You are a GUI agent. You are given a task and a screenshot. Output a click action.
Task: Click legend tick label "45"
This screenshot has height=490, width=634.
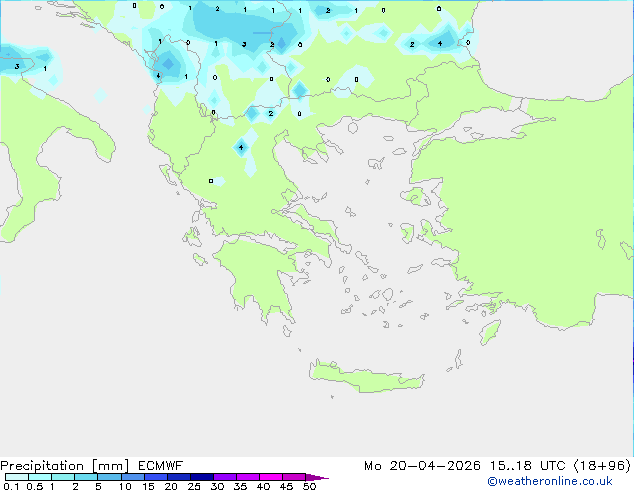click(286, 486)
